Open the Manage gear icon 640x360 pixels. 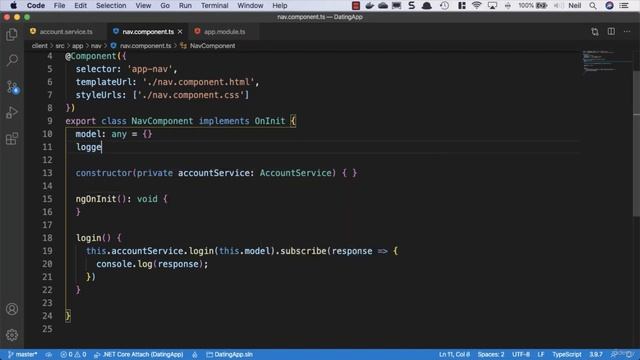pos(12,335)
